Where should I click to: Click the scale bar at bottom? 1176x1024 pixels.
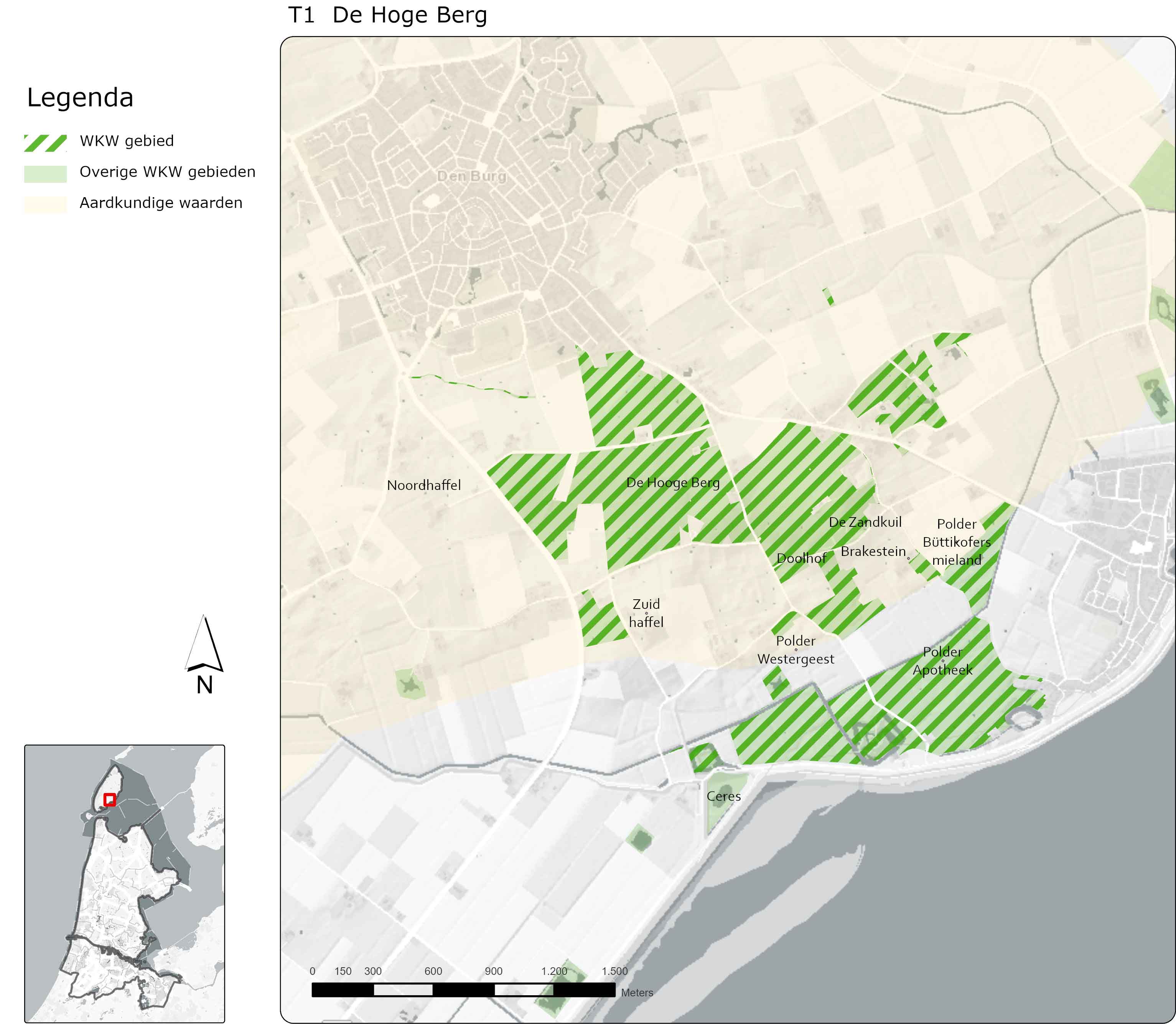pos(463,989)
